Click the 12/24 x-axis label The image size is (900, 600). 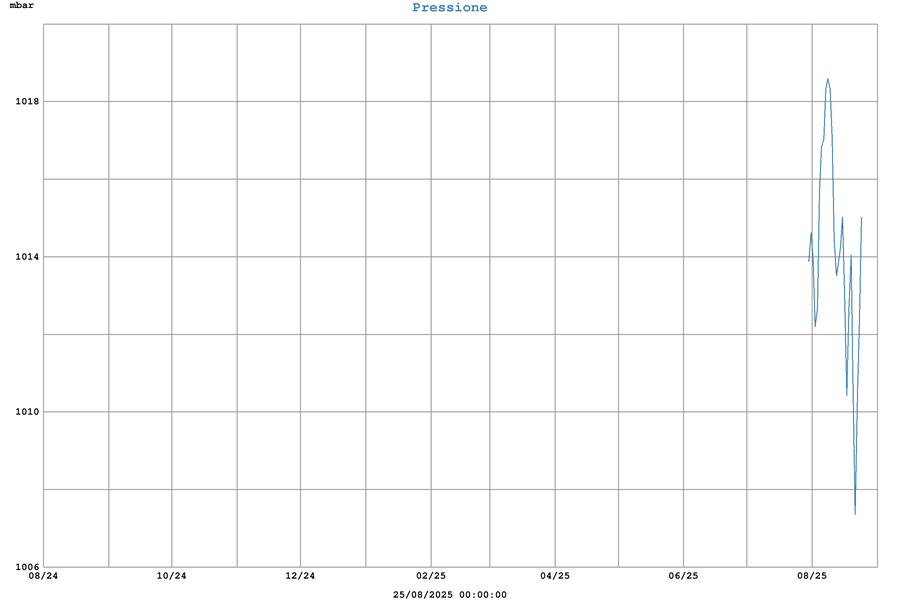[x=300, y=576]
